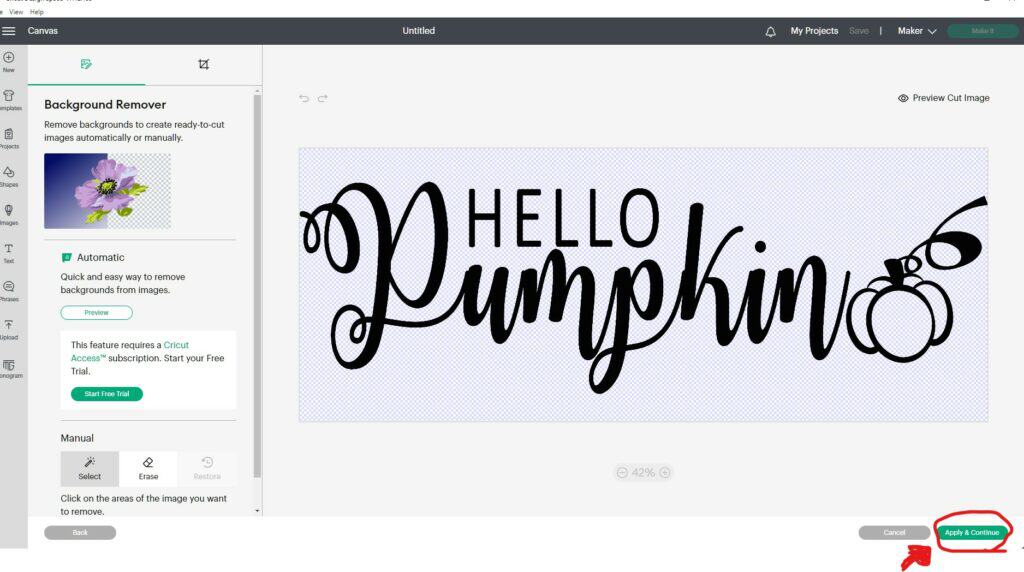Click Apply & Continue
The height and width of the screenshot is (572, 1024).
(972, 533)
